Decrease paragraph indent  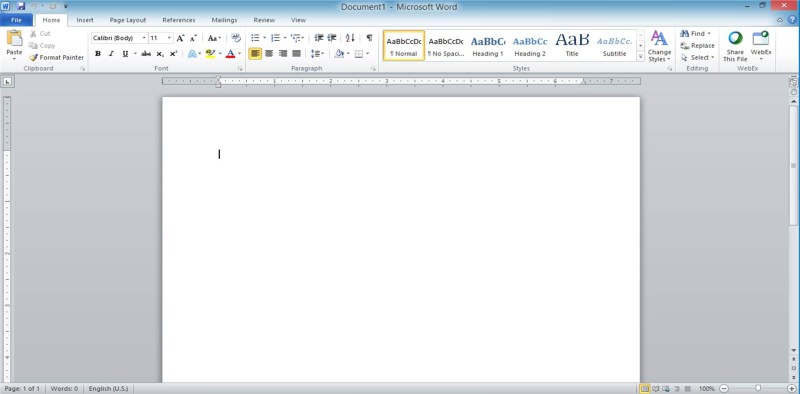(319, 38)
